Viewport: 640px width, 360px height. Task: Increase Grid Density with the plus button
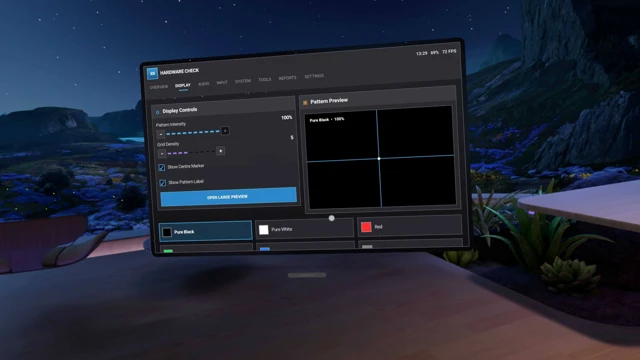(220, 151)
